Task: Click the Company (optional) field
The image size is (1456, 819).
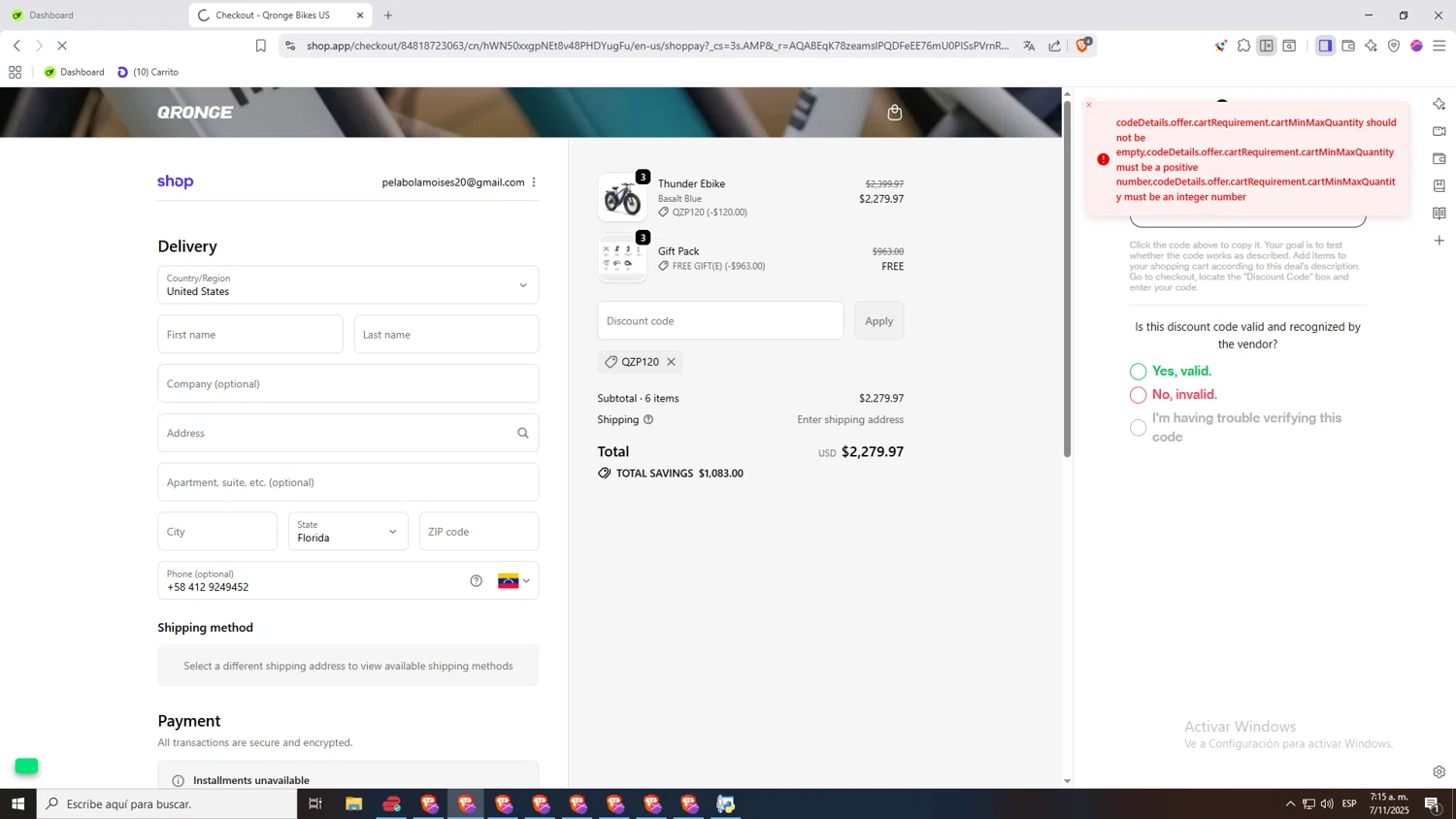Action: (348, 384)
